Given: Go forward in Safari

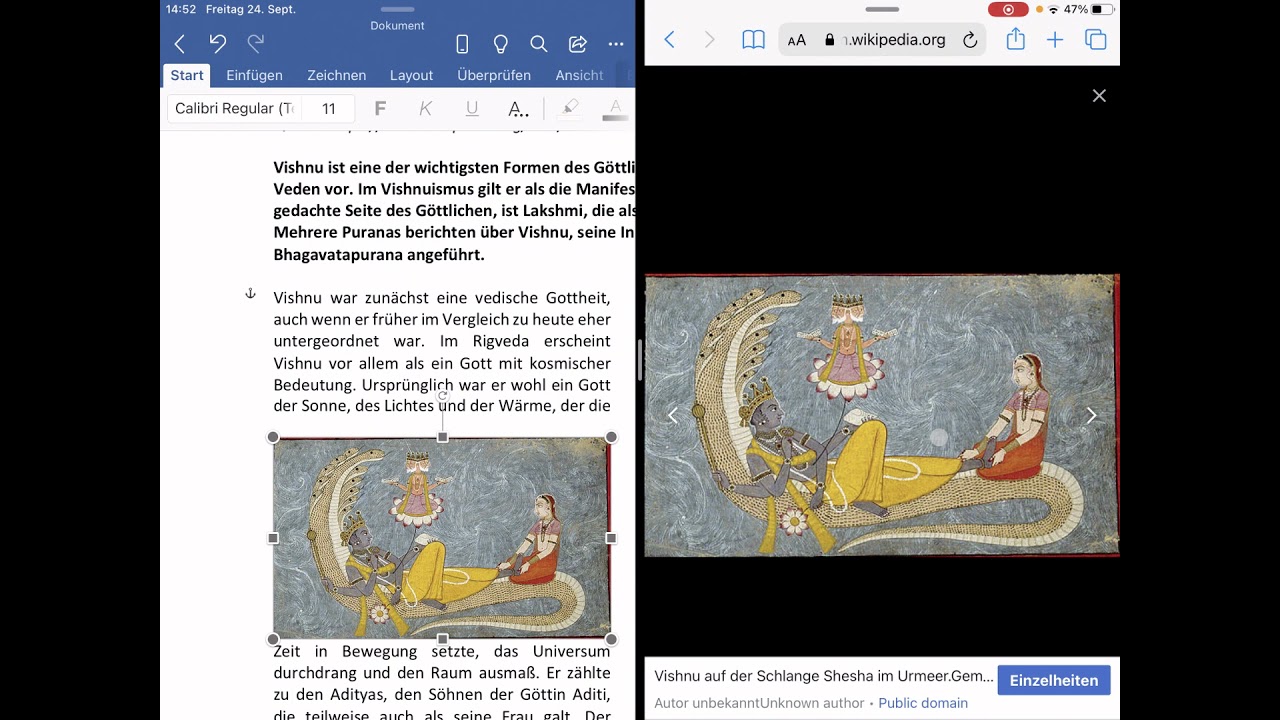Looking at the screenshot, I should tap(710, 40).
